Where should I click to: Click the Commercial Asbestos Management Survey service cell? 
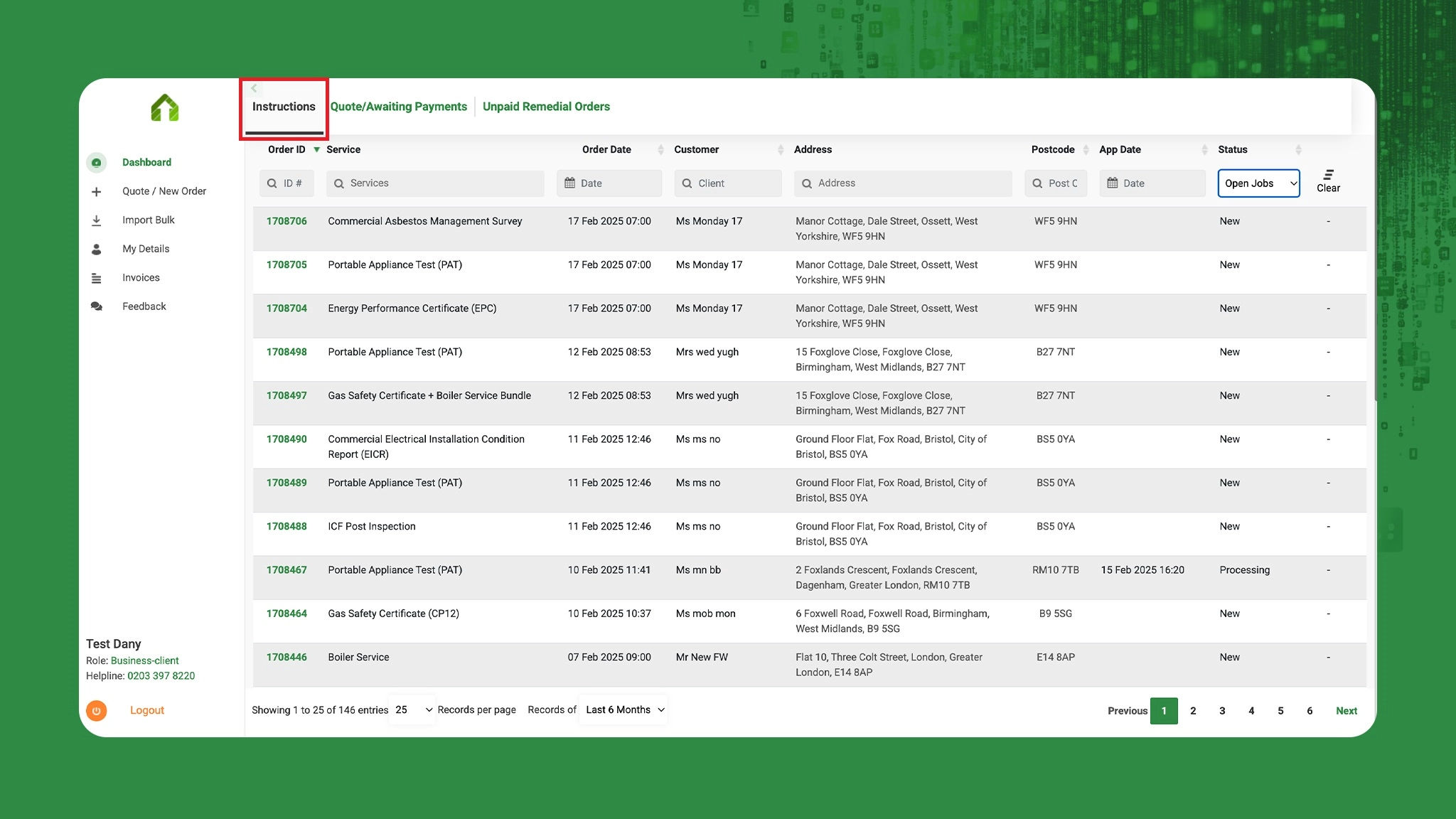425,221
